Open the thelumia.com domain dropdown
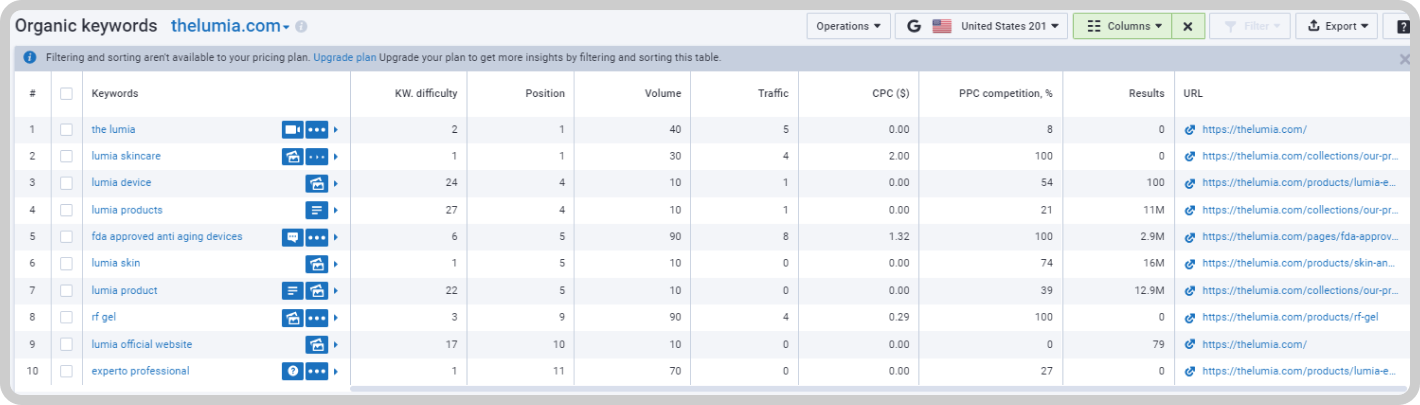 pos(230,26)
